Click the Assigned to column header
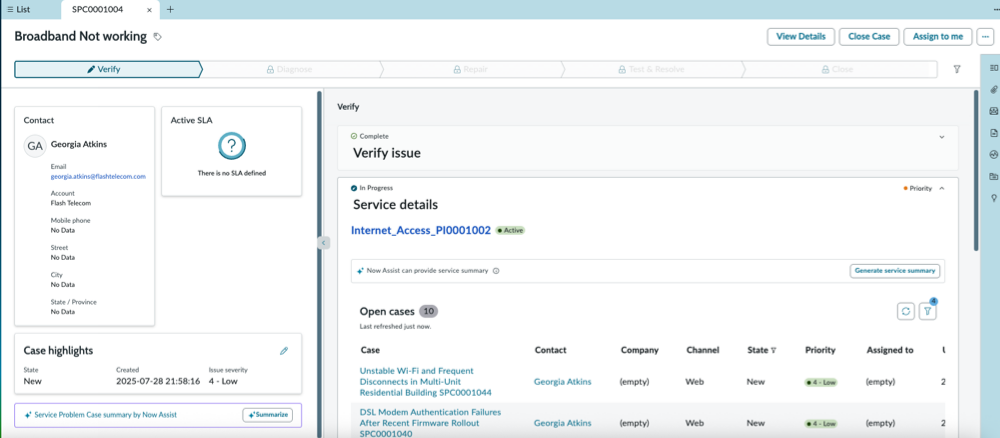Screen dimensions: 1000x438 point(890,350)
